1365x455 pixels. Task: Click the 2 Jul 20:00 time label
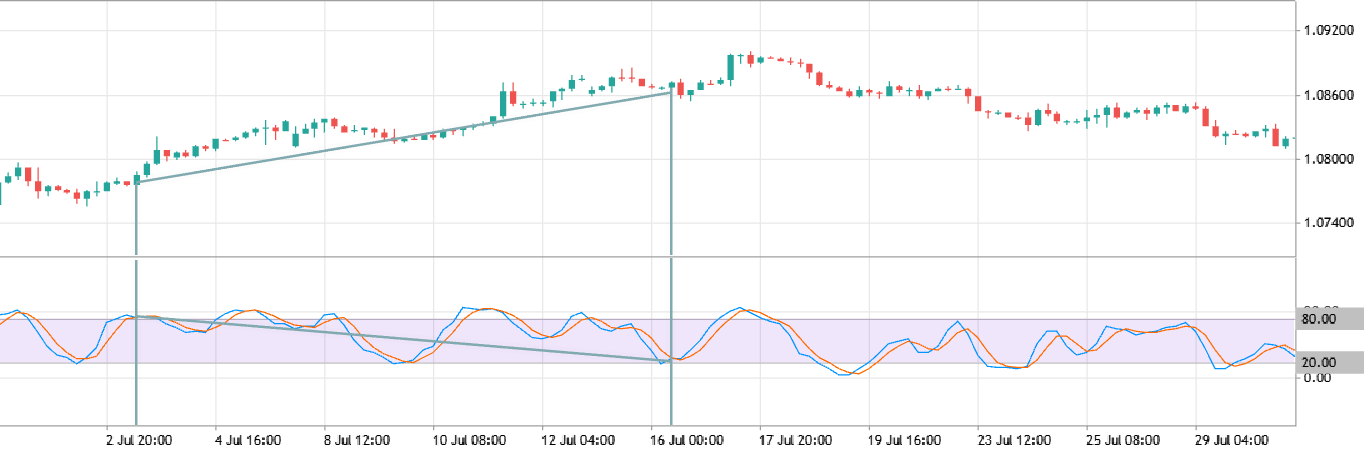[140, 440]
